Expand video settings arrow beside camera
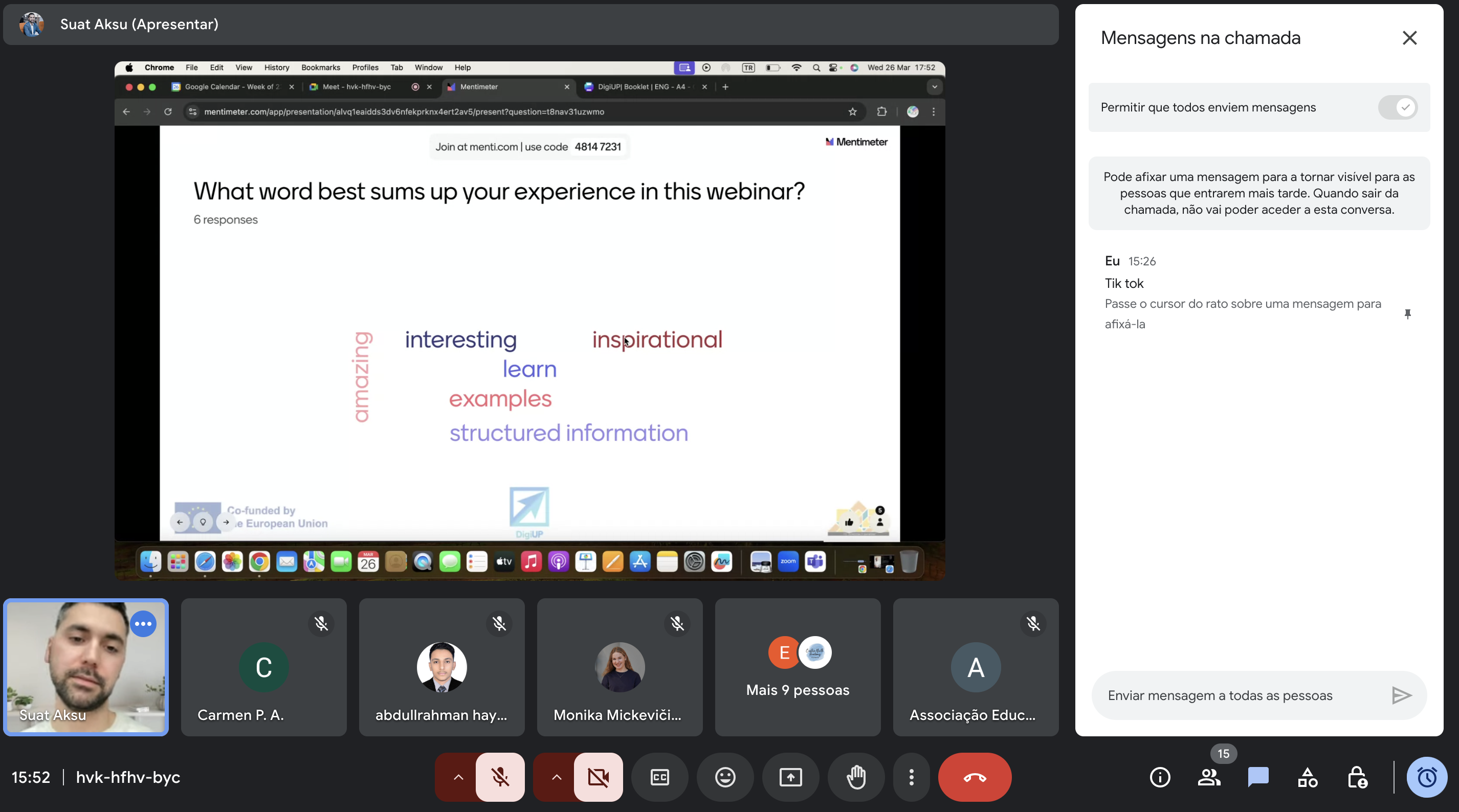Image resolution: width=1459 pixels, height=812 pixels. [x=556, y=777]
